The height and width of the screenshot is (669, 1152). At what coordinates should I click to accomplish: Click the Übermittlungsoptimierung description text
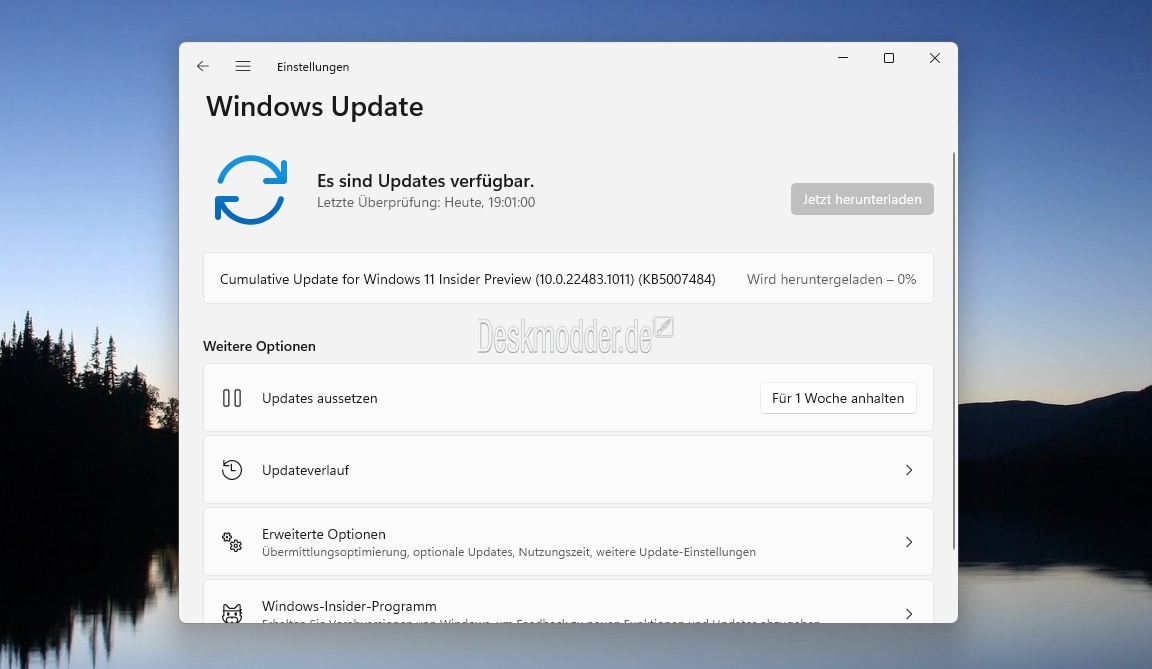[508, 552]
